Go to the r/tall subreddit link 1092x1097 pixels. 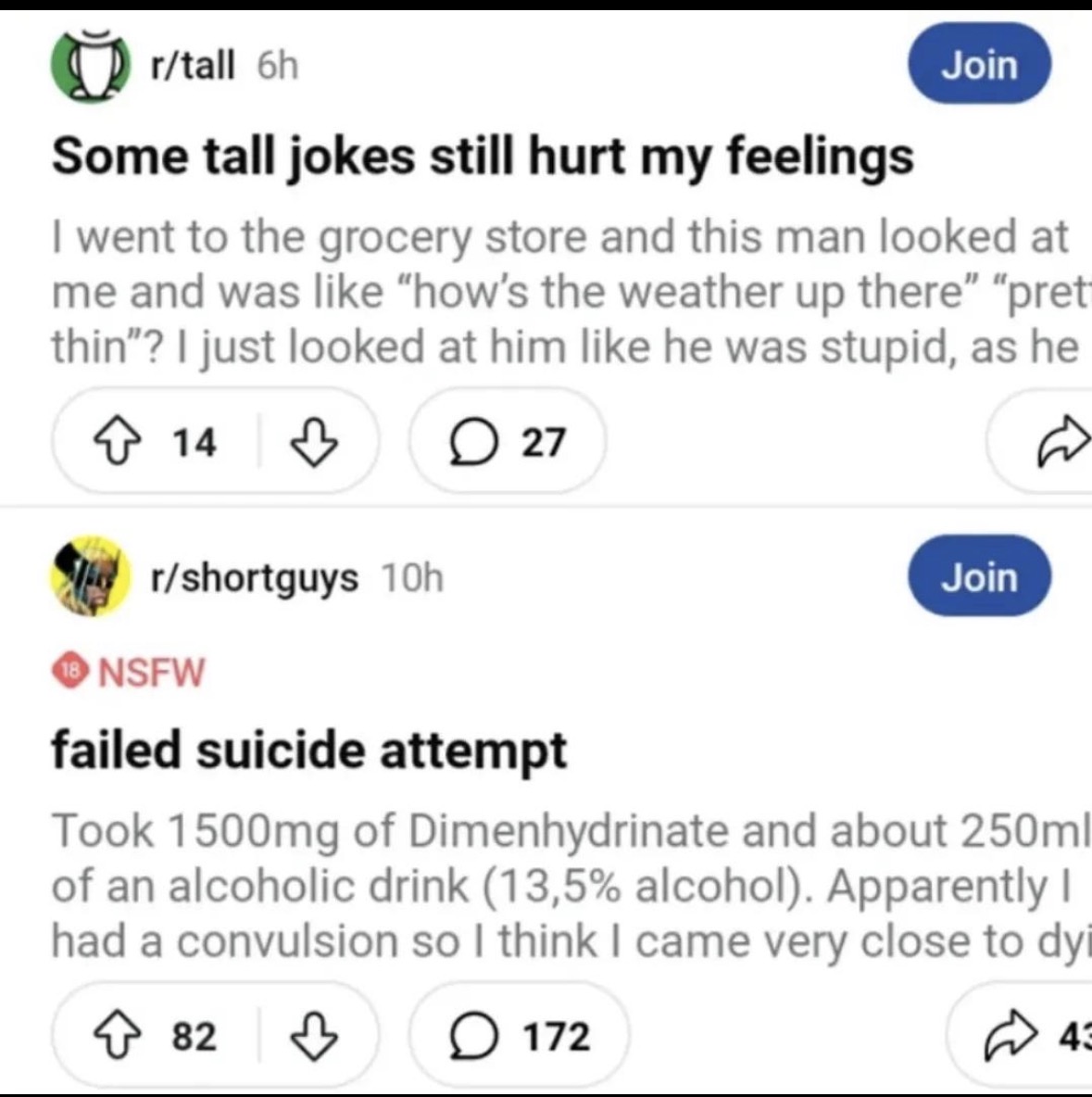click(193, 66)
